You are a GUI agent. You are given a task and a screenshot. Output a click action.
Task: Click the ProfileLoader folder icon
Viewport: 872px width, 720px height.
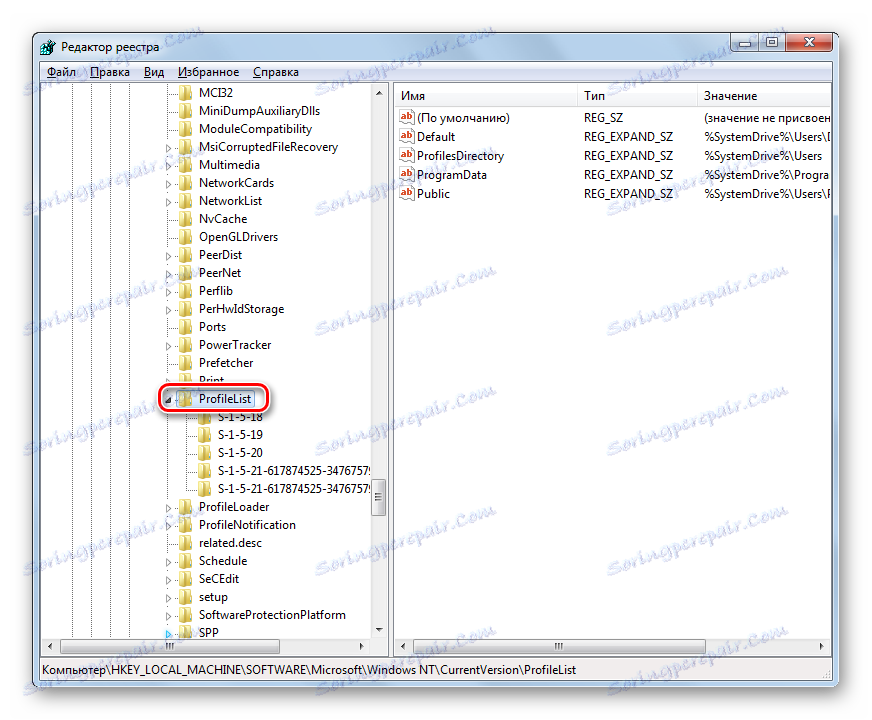(x=186, y=507)
